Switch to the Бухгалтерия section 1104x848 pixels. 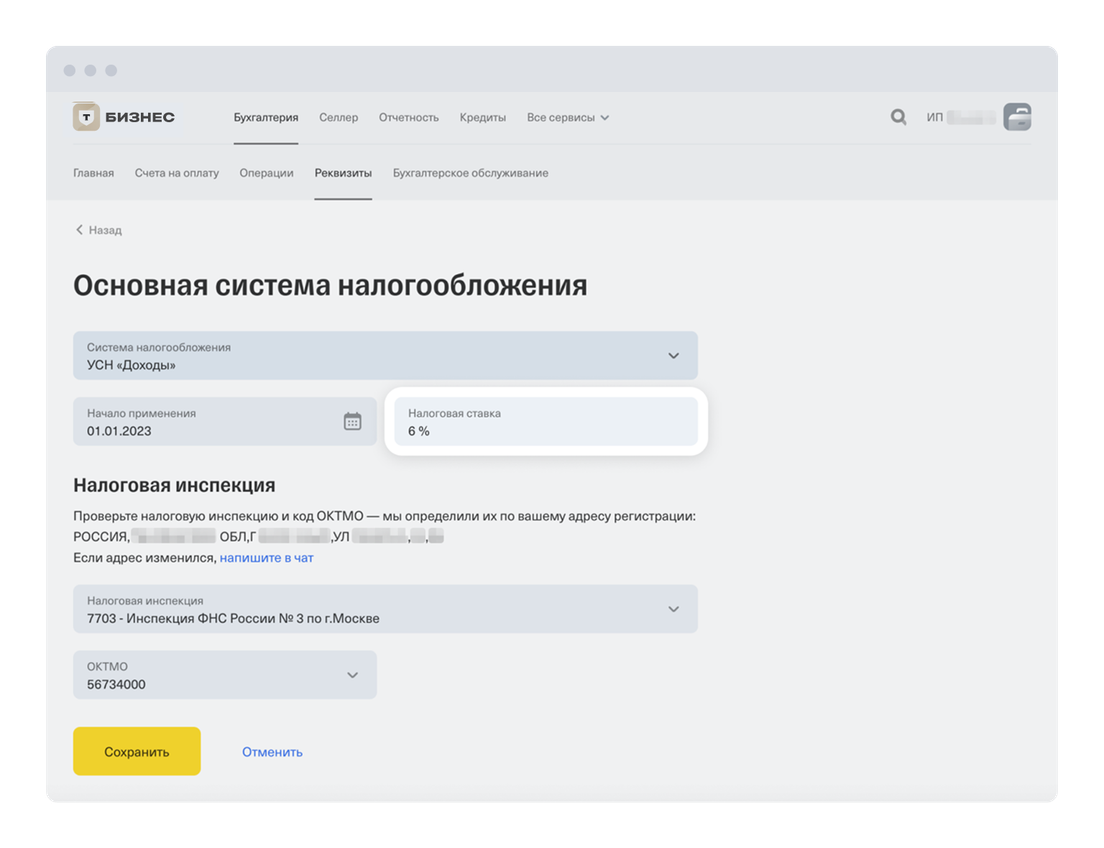(x=266, y=117)
